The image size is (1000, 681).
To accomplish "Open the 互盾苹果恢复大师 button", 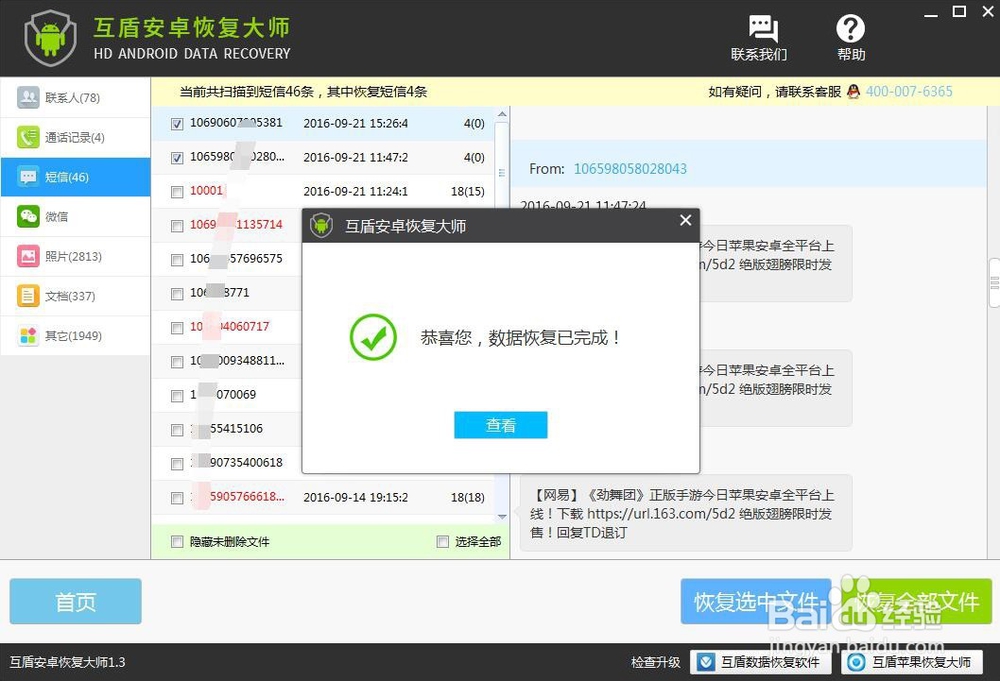I will point(912,663).
